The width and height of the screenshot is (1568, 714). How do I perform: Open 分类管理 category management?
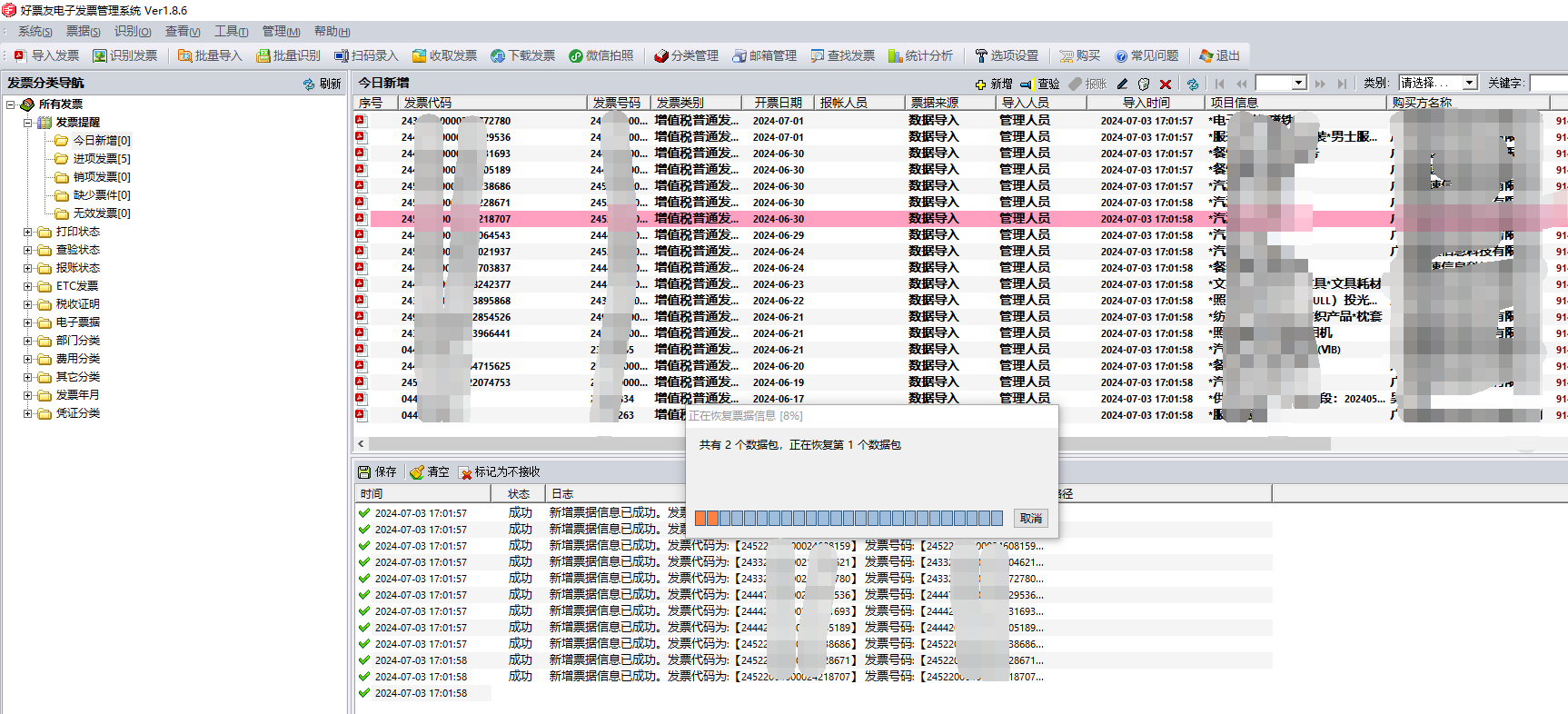tap(687, 55)
